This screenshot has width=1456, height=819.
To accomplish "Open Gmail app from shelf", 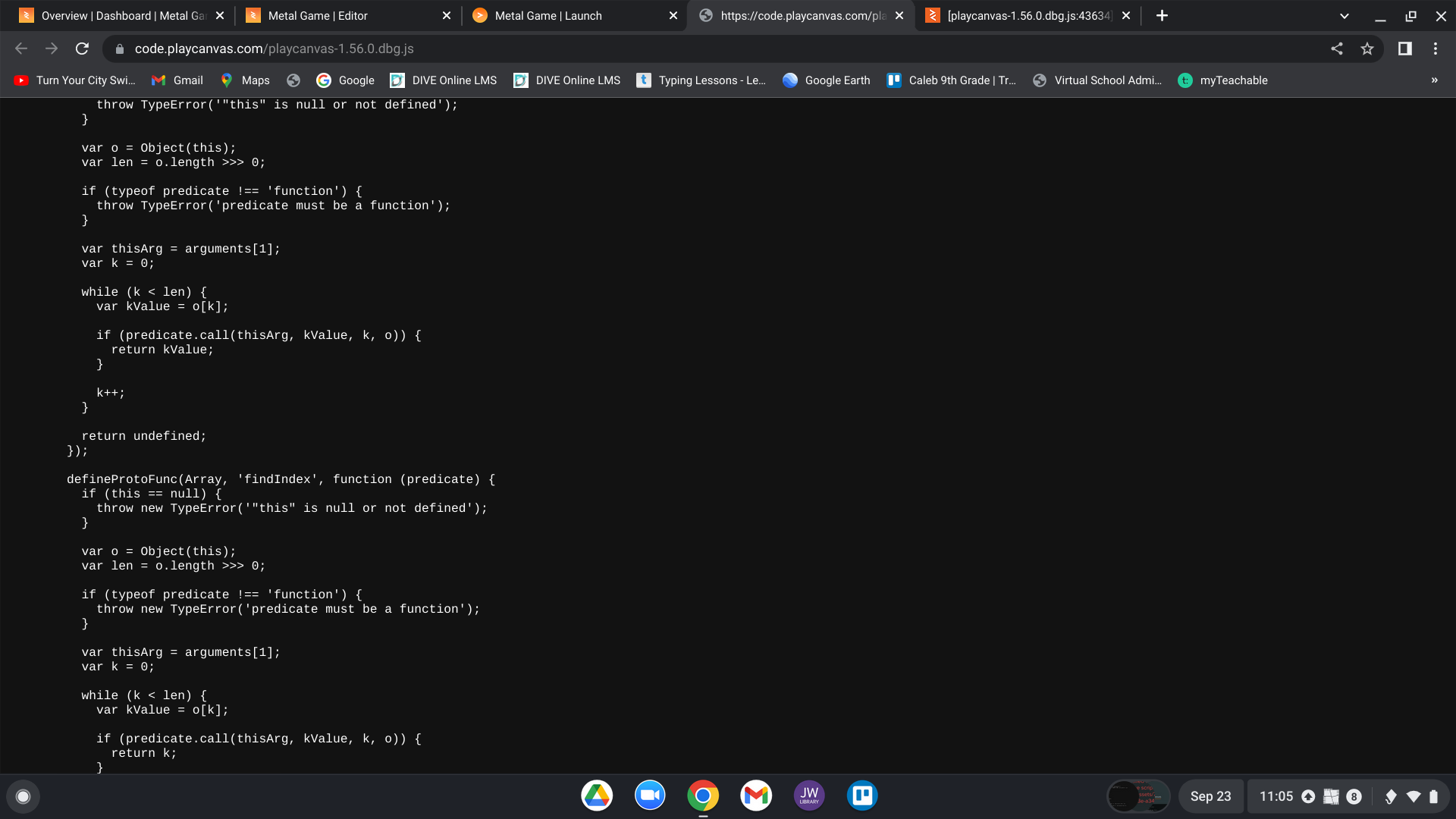I will pyautogui.click(x=756, y=795).
